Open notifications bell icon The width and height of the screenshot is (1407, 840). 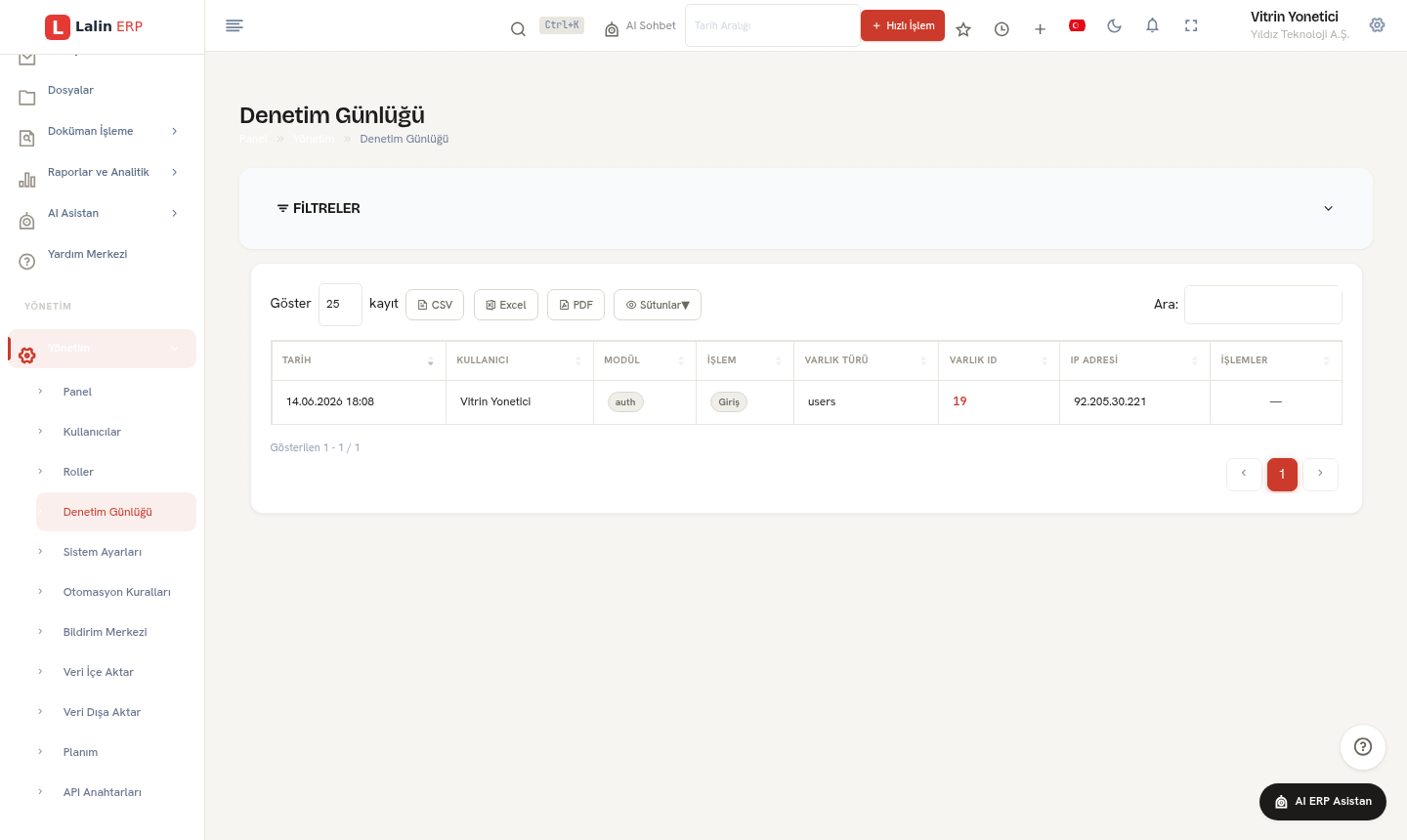[x=1152, y=25]
